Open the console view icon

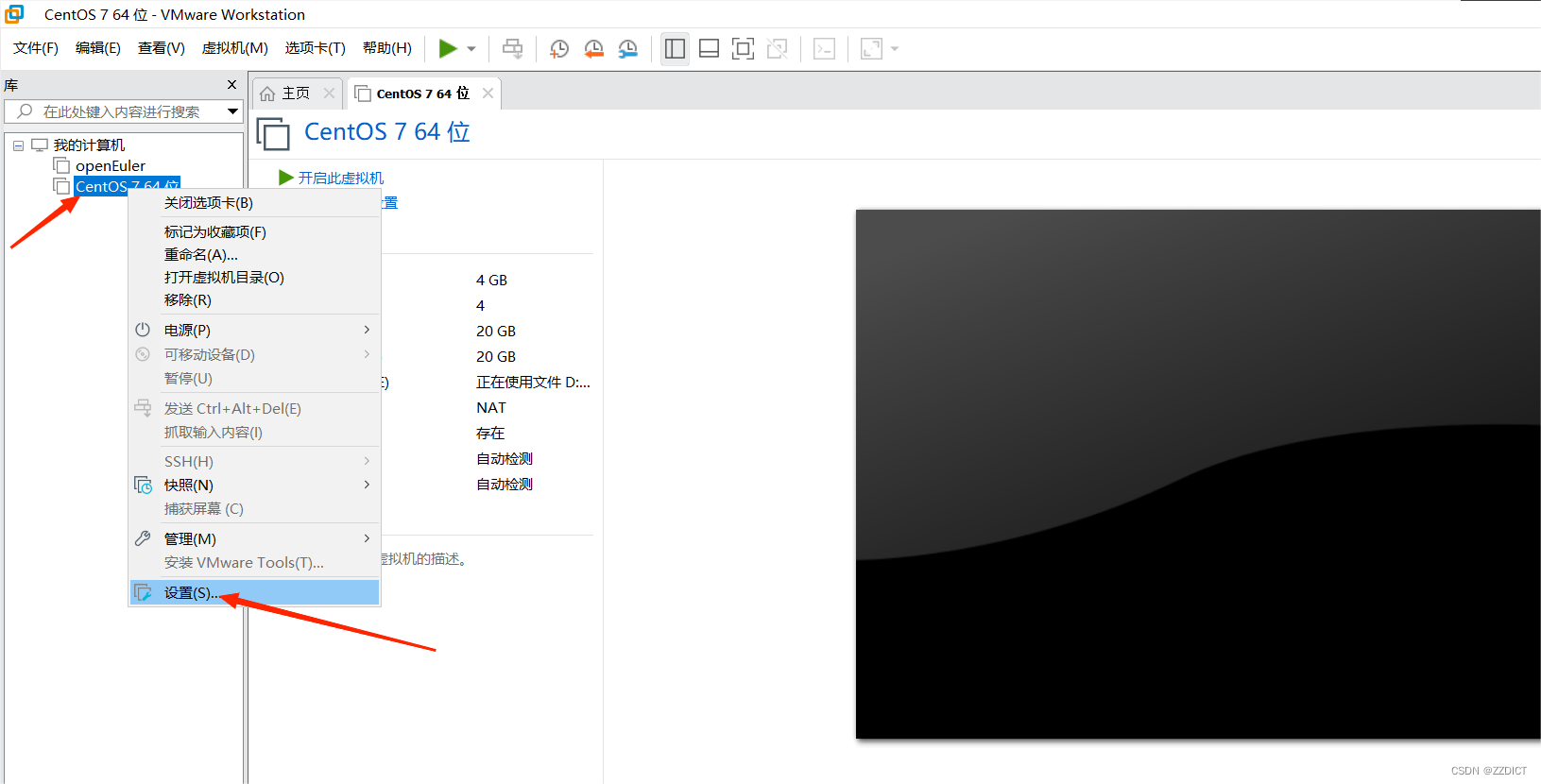824,48
